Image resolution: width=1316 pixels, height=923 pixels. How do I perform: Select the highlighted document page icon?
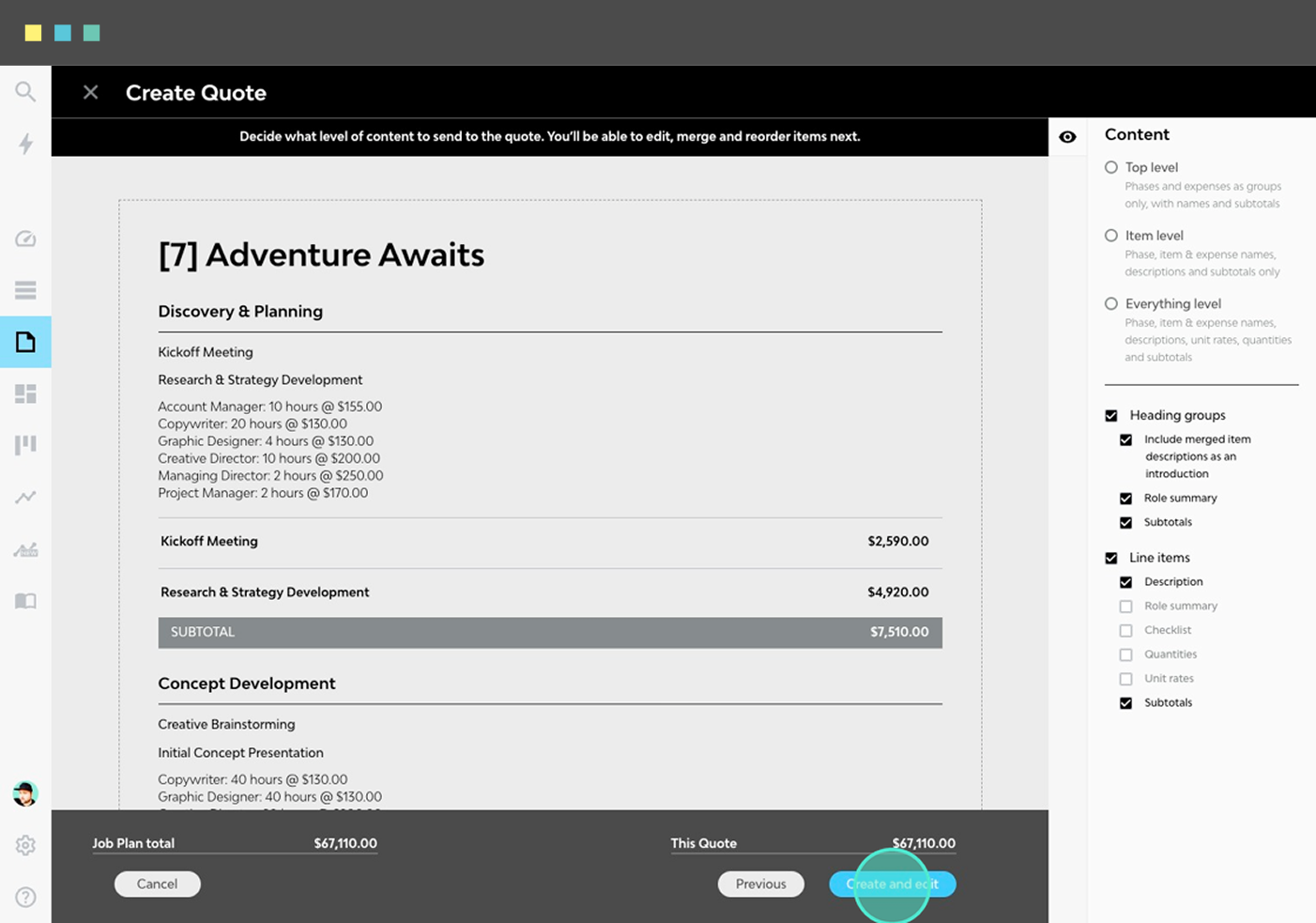click(25, 341)
